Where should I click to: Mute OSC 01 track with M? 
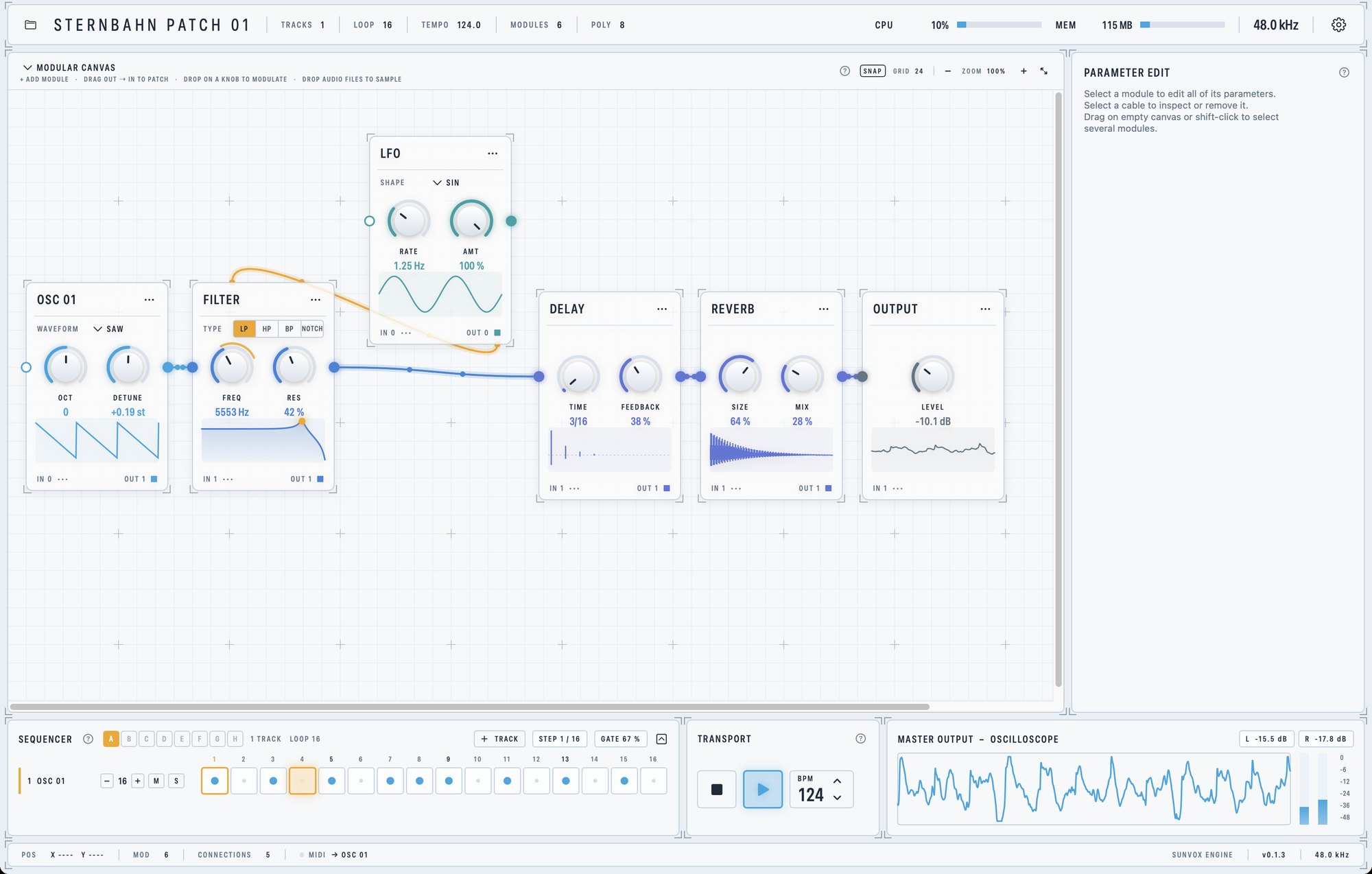(156, 781)
